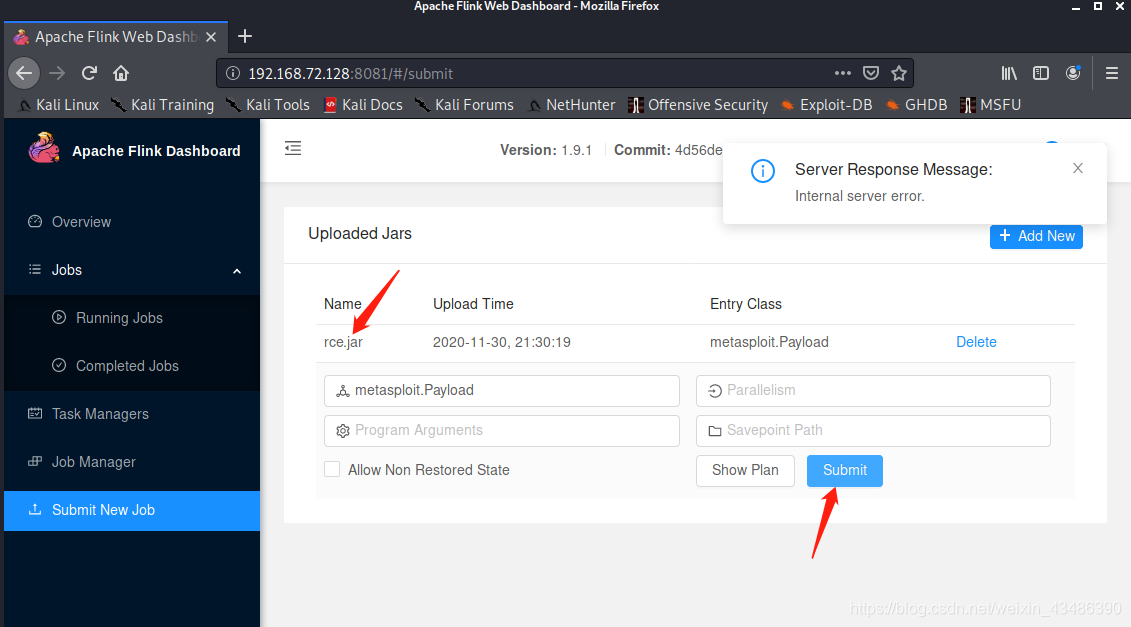This screenshot has width=1131, height=627.
Task: Click the Firefox back arrow button
Action: 24,73
